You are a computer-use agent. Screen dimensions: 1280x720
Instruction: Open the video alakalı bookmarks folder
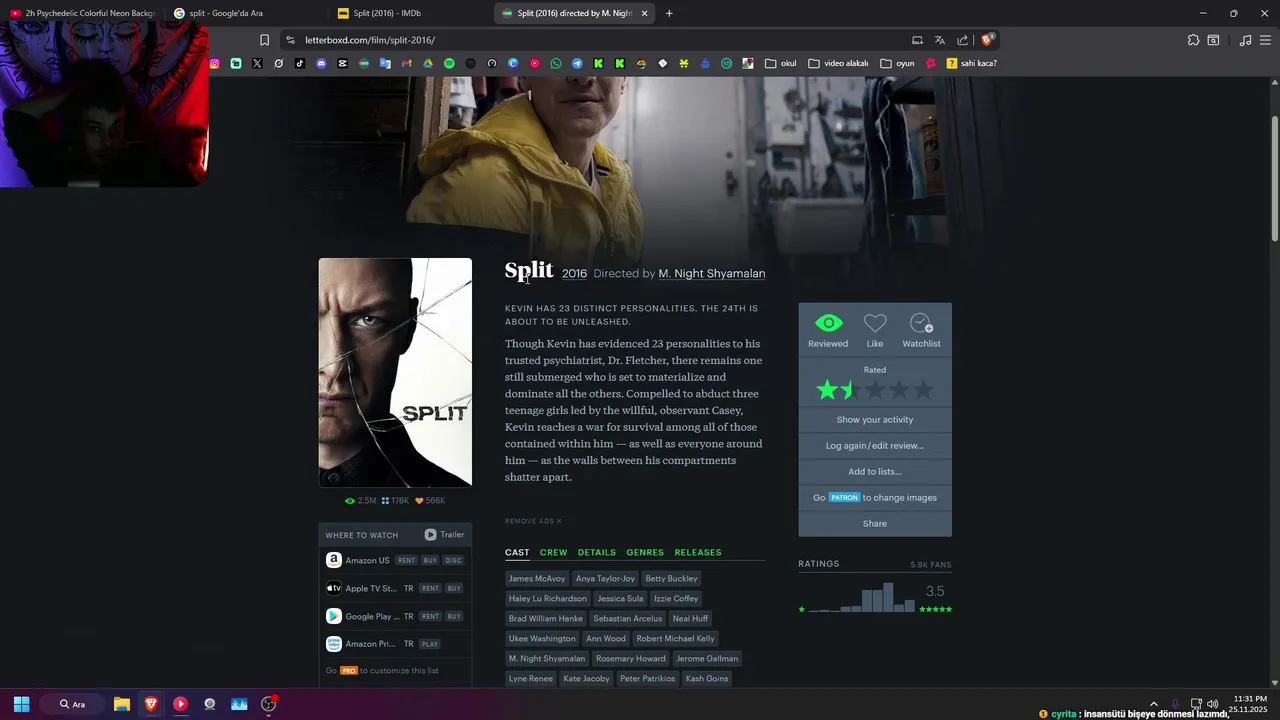click(838, 63)
